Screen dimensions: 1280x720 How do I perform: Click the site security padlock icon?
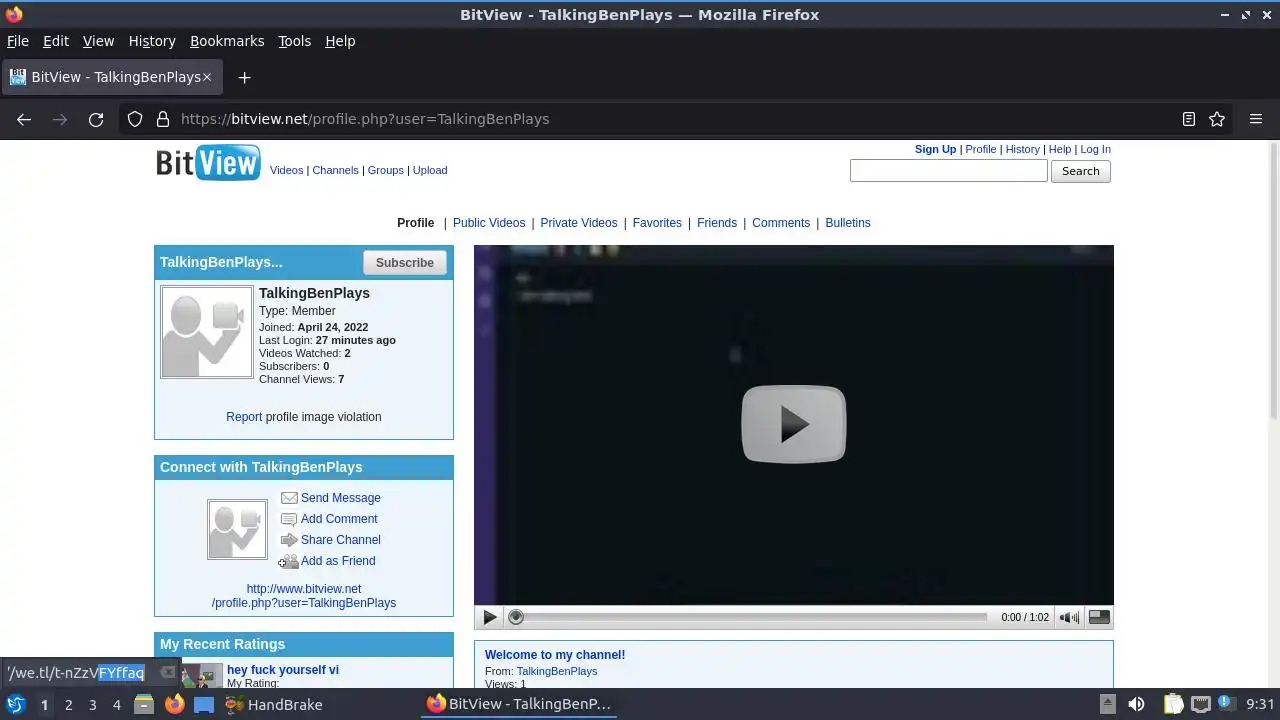[163, 119]
